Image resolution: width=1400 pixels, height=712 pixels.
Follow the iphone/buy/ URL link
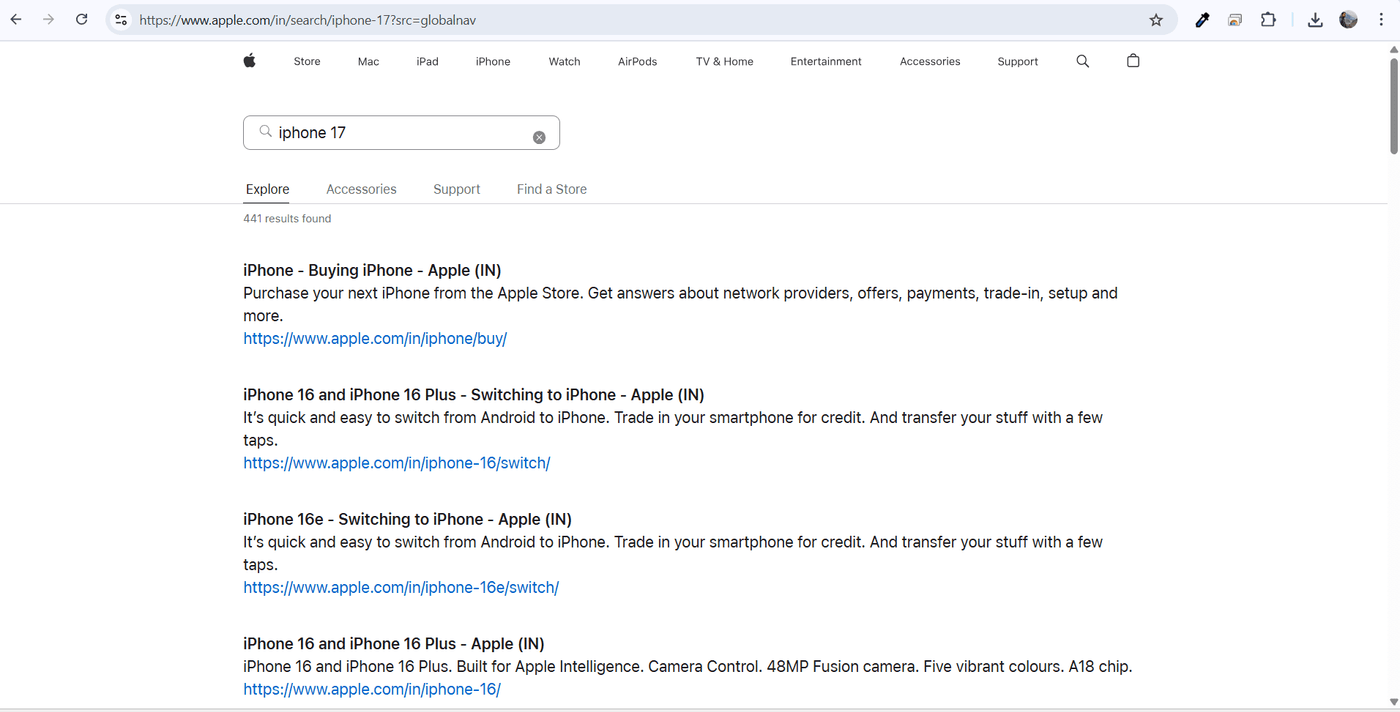(375, 338)
